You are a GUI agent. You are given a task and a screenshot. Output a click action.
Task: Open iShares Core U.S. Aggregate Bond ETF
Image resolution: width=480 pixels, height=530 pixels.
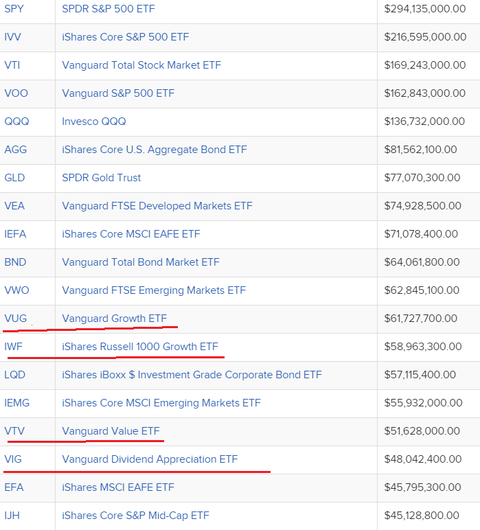click(154, 149)
